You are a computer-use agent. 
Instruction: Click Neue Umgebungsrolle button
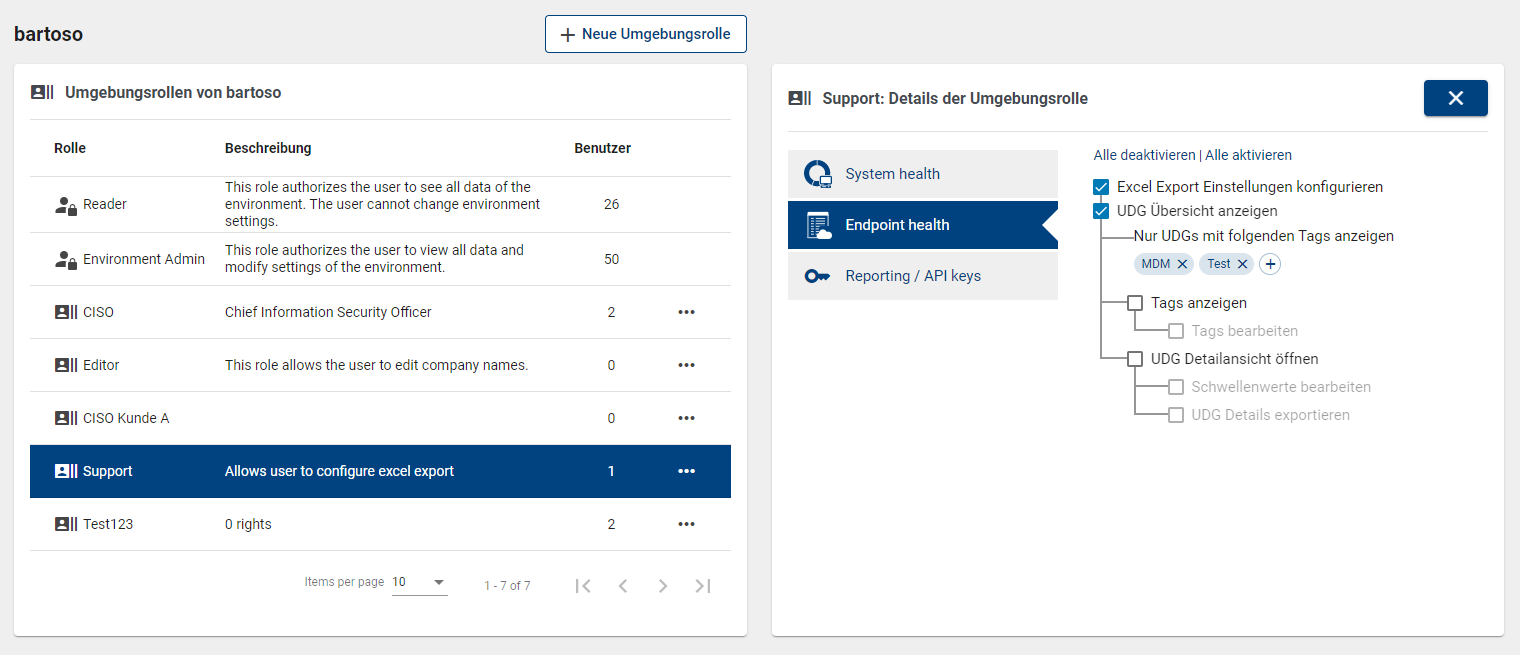[646, 34]
